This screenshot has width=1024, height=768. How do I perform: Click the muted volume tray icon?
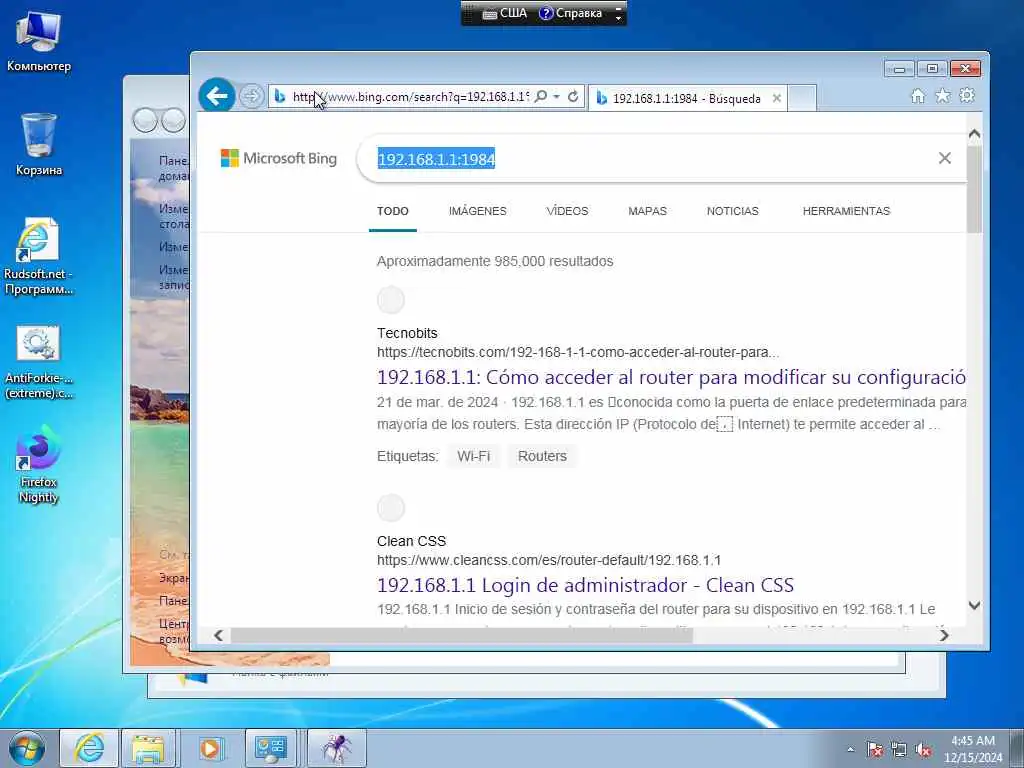(x=923, y=749)
